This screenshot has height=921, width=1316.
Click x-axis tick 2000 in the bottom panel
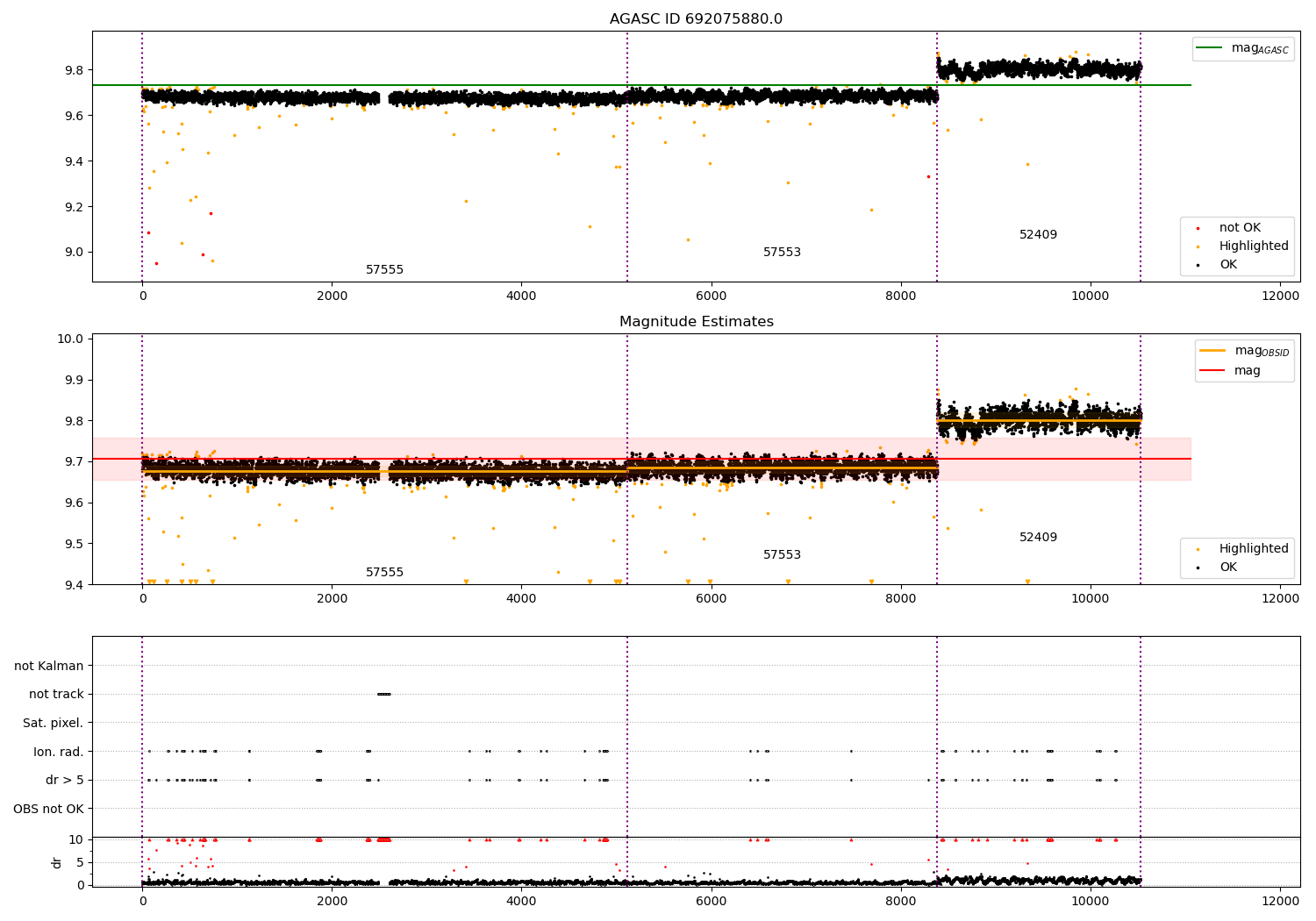pos(332,901)
